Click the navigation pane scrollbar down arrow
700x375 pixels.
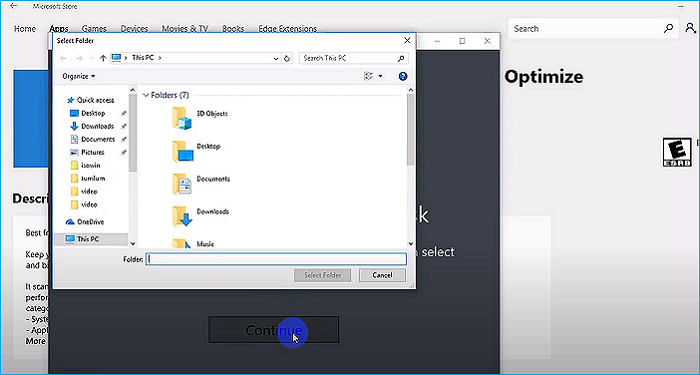(133, 243)
